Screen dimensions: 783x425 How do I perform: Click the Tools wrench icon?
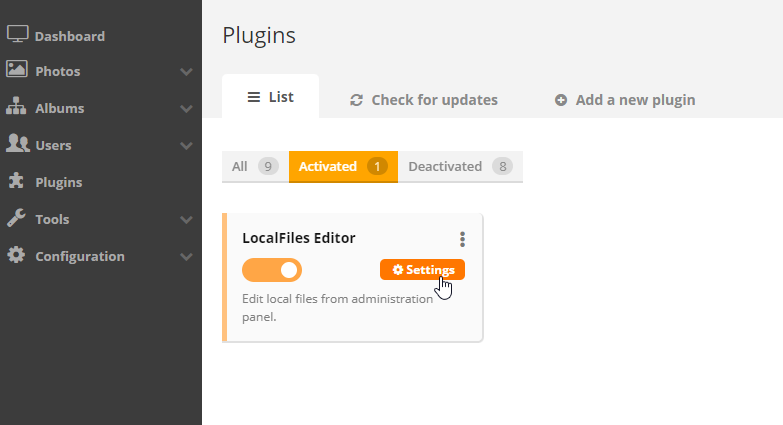tap(17, 218)
